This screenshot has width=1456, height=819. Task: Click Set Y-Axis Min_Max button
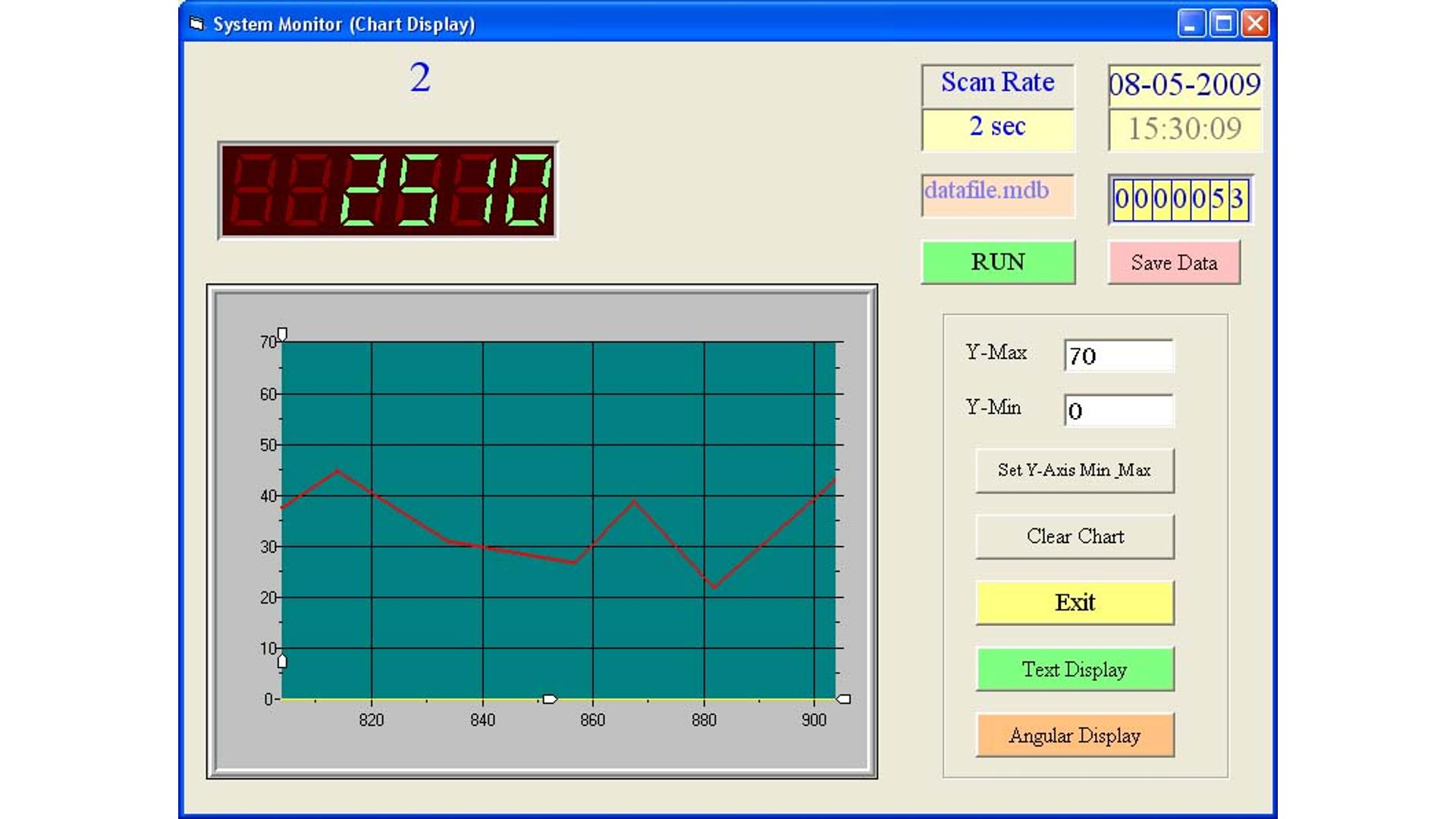click(1075, 470)
